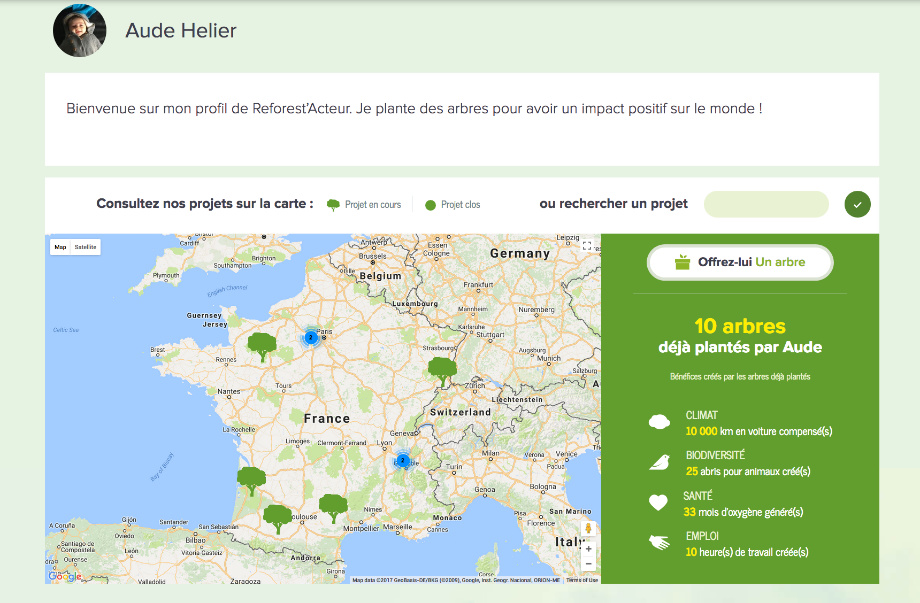Toggle fullscreen view of the map

(587, 246)
